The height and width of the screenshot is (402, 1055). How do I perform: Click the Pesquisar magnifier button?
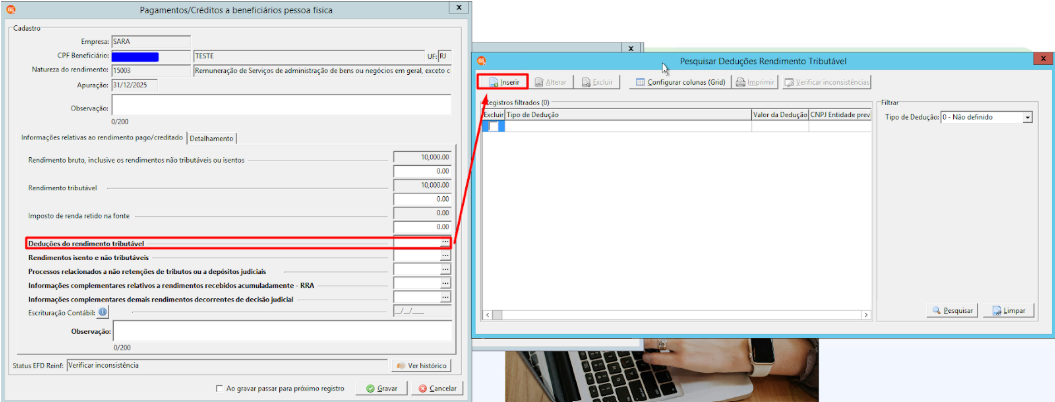pos(952,311)
